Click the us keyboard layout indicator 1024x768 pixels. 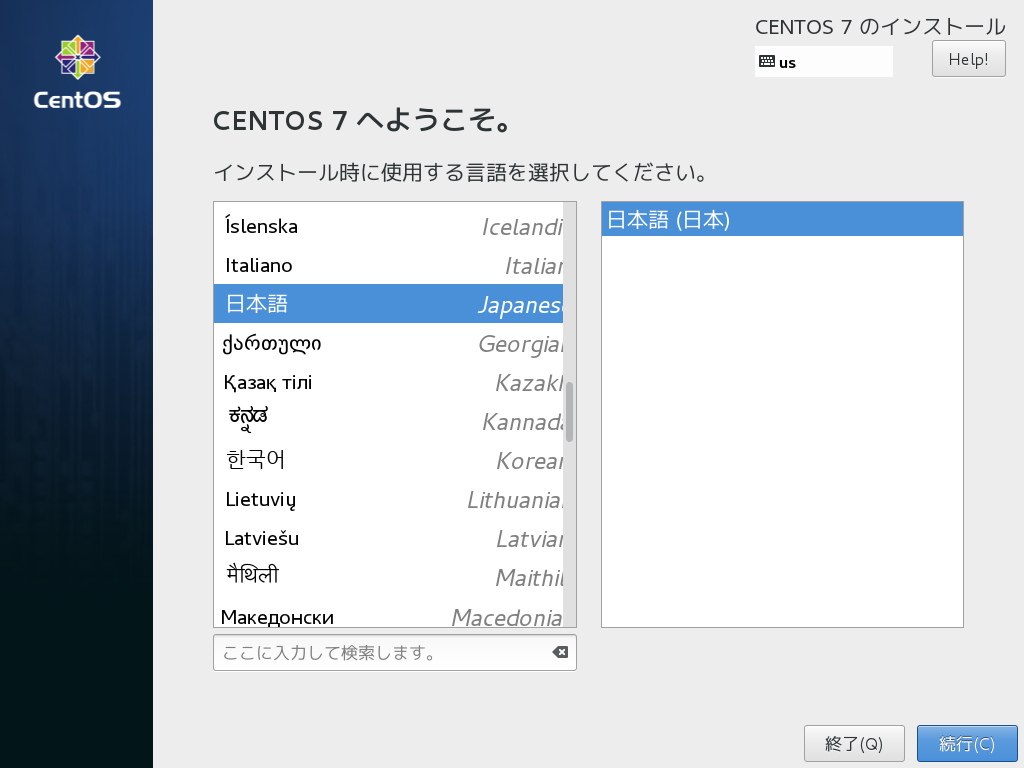824,61
